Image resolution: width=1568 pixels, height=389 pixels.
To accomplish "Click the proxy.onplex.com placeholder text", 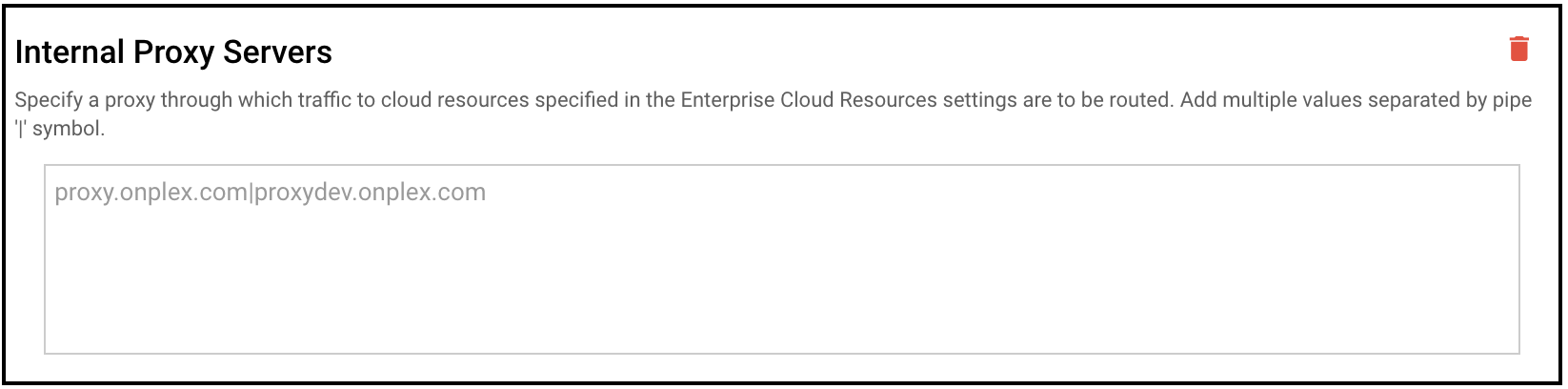I will (x=151, y=193).
